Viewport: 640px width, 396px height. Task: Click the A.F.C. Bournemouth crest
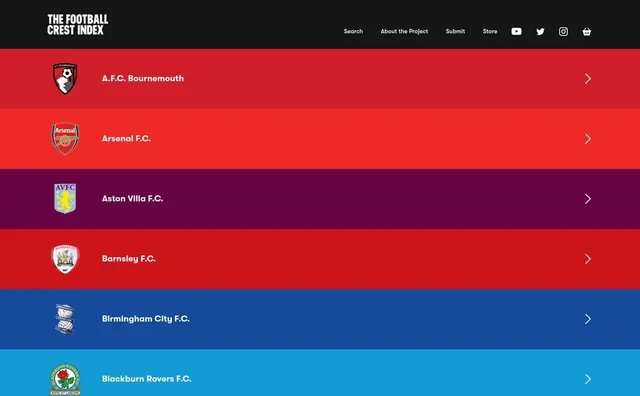(65, 78)
